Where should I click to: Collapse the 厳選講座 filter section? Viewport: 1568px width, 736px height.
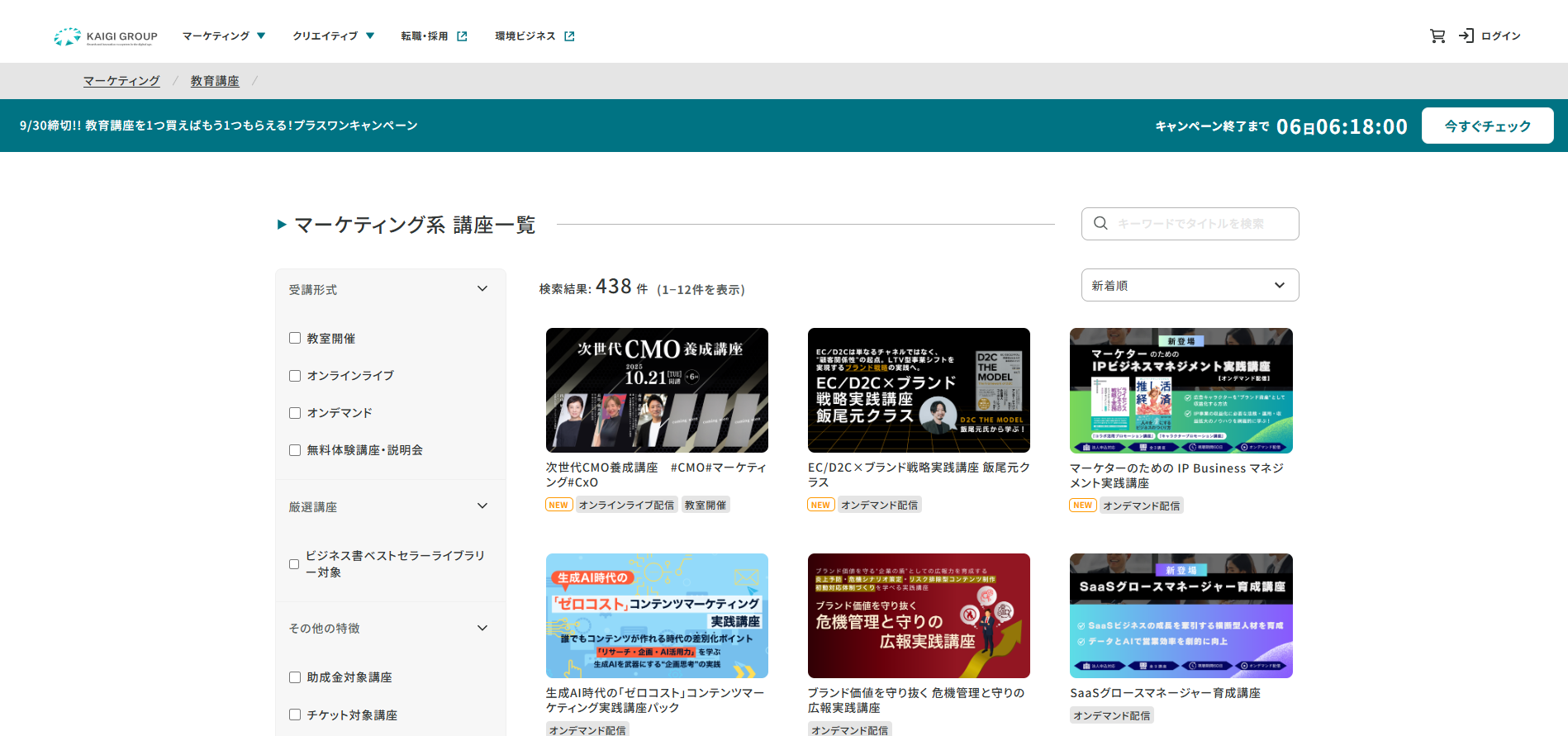pyautogui.click(x=482, y=506)
